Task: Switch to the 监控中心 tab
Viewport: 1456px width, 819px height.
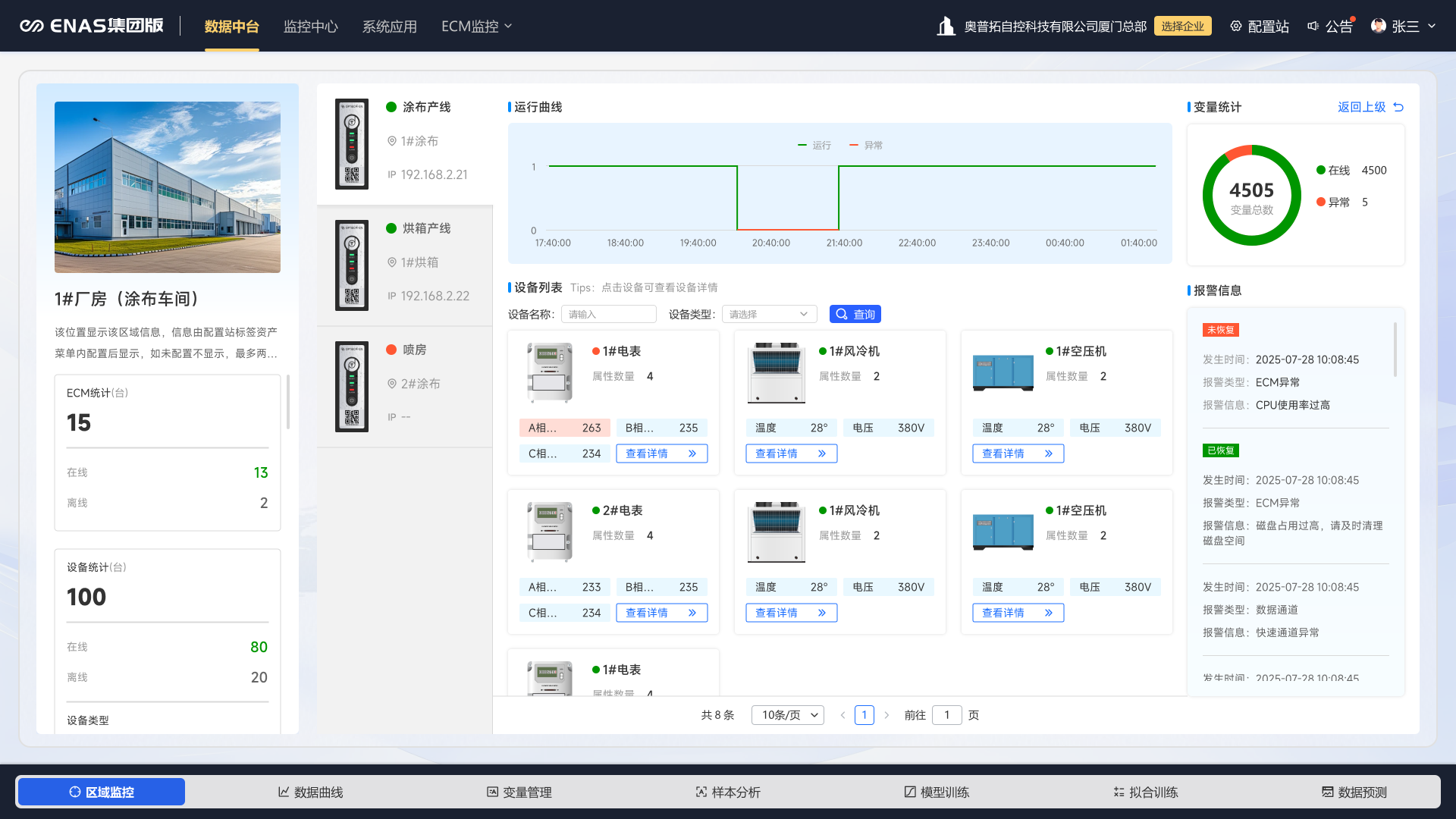Action: (x=311, y=27)
